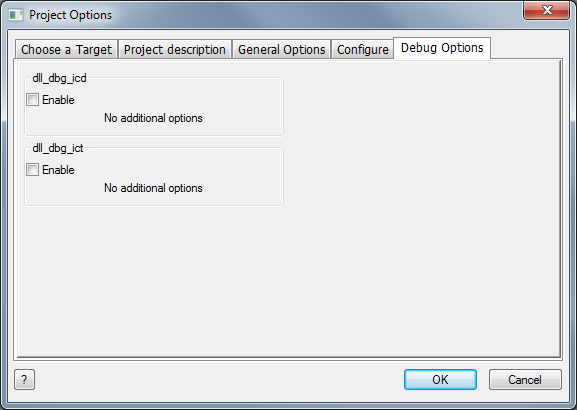Click the Enable label under dll_dbg_ict
Viewport: 577px width, 410px height.
pos(58,170)
